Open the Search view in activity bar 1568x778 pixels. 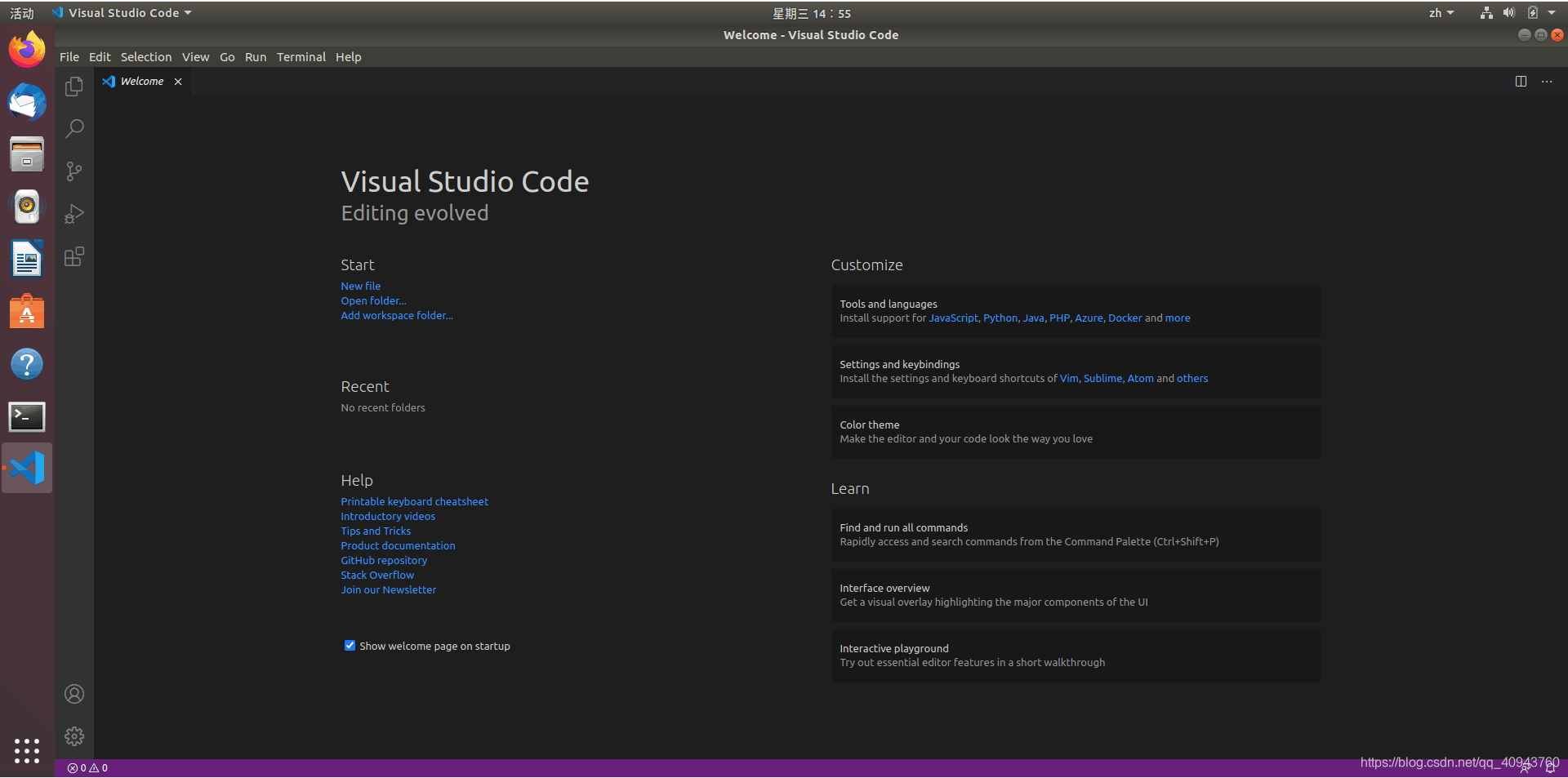click(74, 128)
